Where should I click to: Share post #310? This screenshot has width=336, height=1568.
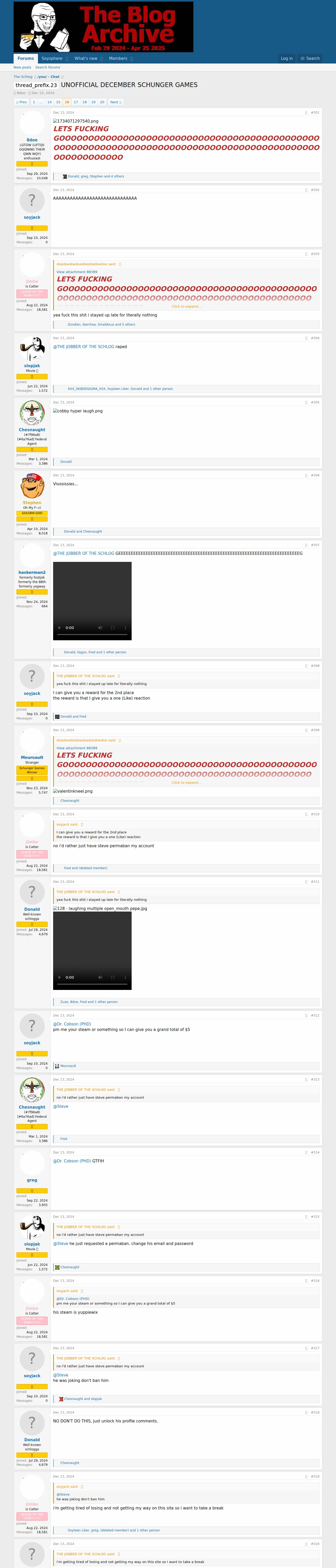point(306,814)
